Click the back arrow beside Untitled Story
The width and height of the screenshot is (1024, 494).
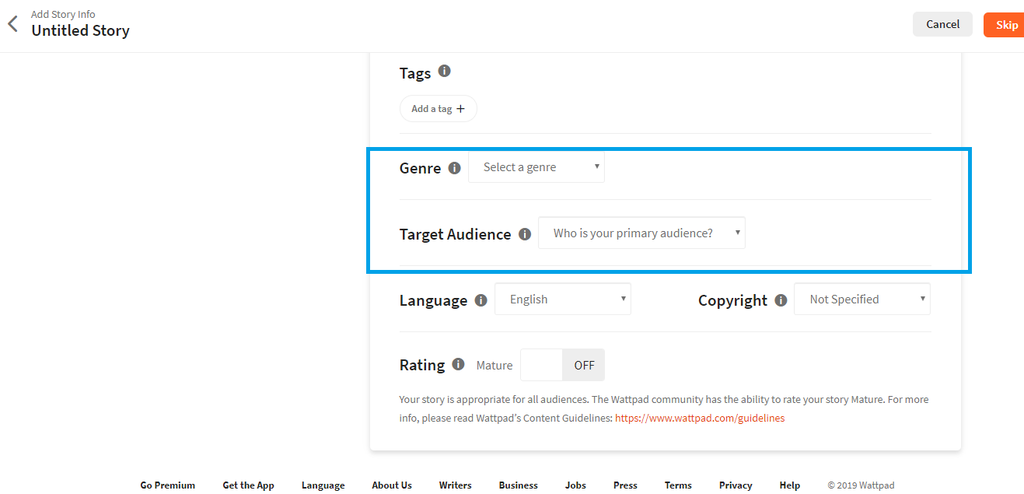pos(13,24)
